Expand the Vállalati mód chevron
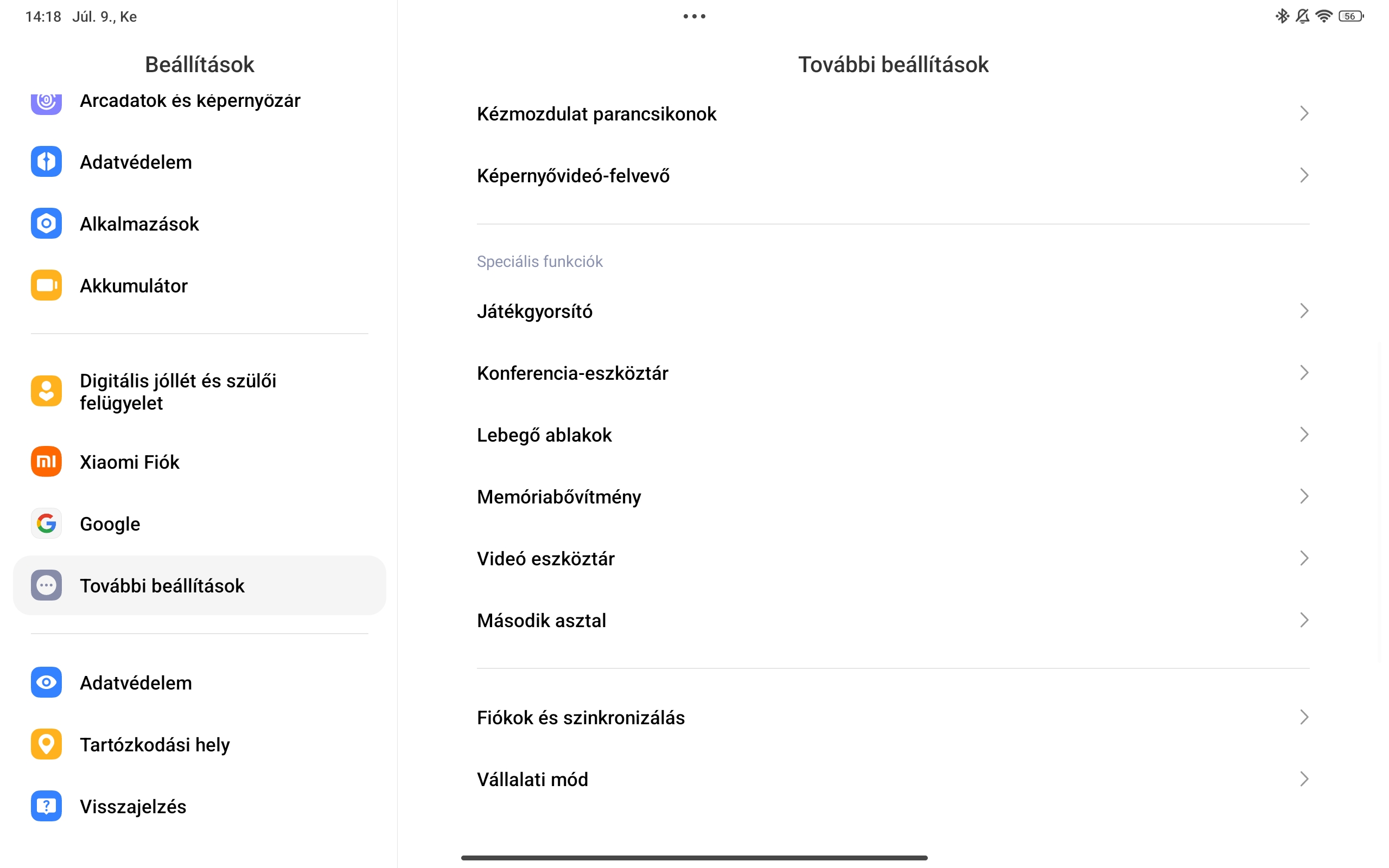 pos(1303,779)
